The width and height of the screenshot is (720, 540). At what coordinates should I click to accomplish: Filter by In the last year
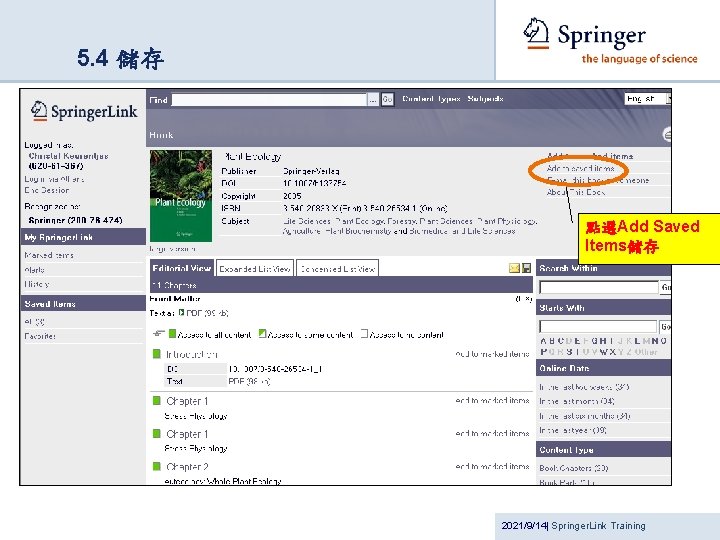click(573, 430)
